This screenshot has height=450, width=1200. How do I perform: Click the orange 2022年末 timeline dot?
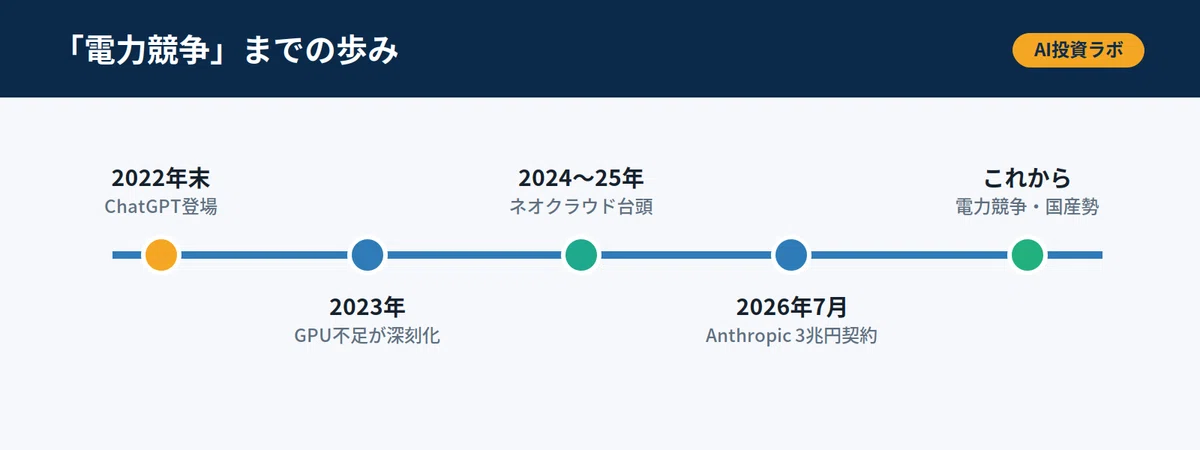coord(161,255)
